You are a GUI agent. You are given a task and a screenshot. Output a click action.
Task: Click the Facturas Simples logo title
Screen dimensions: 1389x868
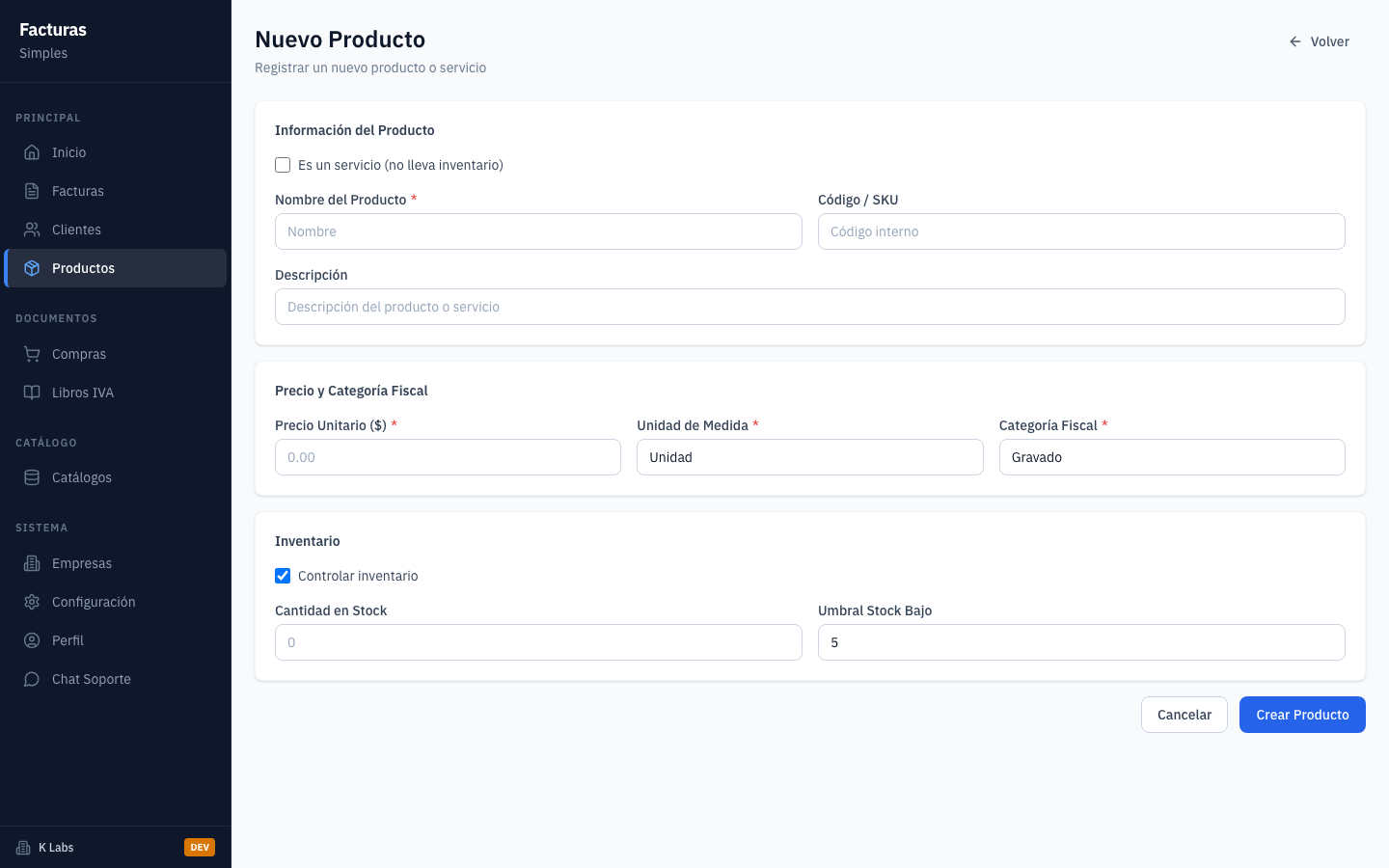53,41
